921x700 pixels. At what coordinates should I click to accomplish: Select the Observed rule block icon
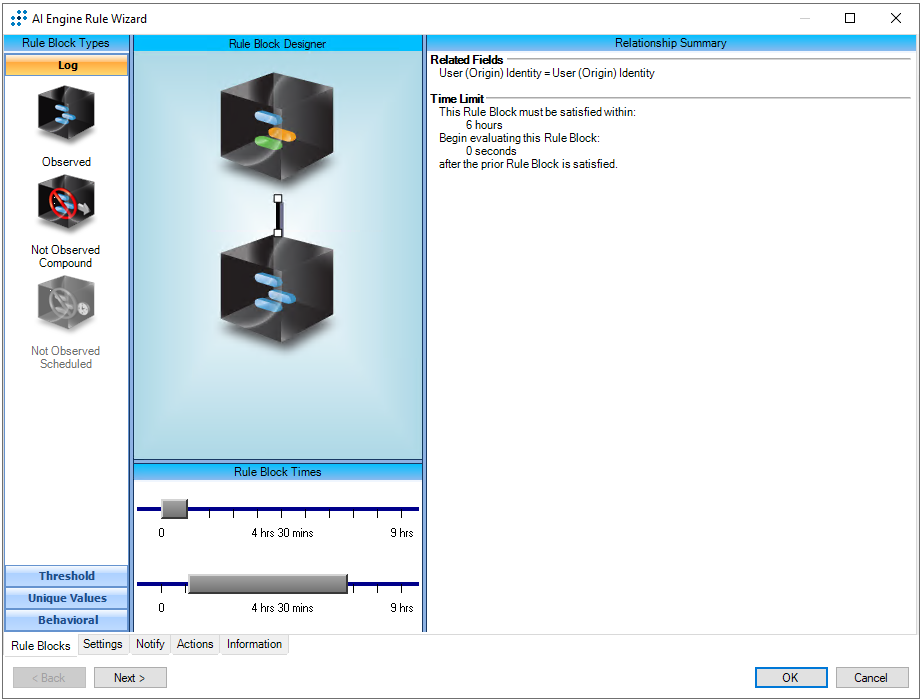66,115
